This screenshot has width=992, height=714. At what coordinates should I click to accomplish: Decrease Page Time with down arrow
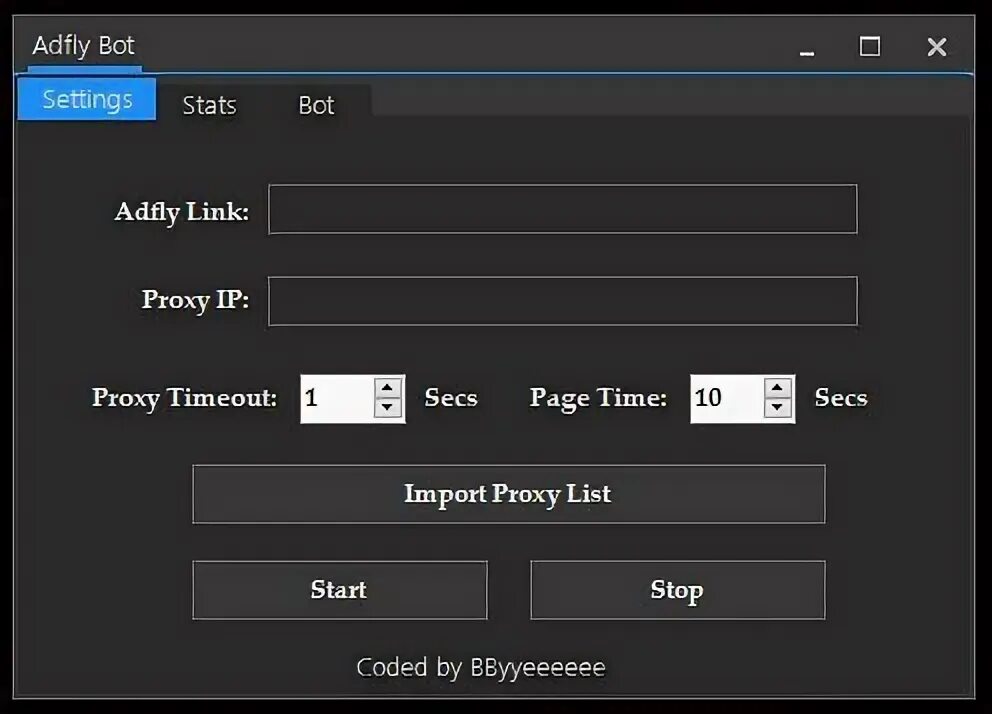[x=778, y=408]
